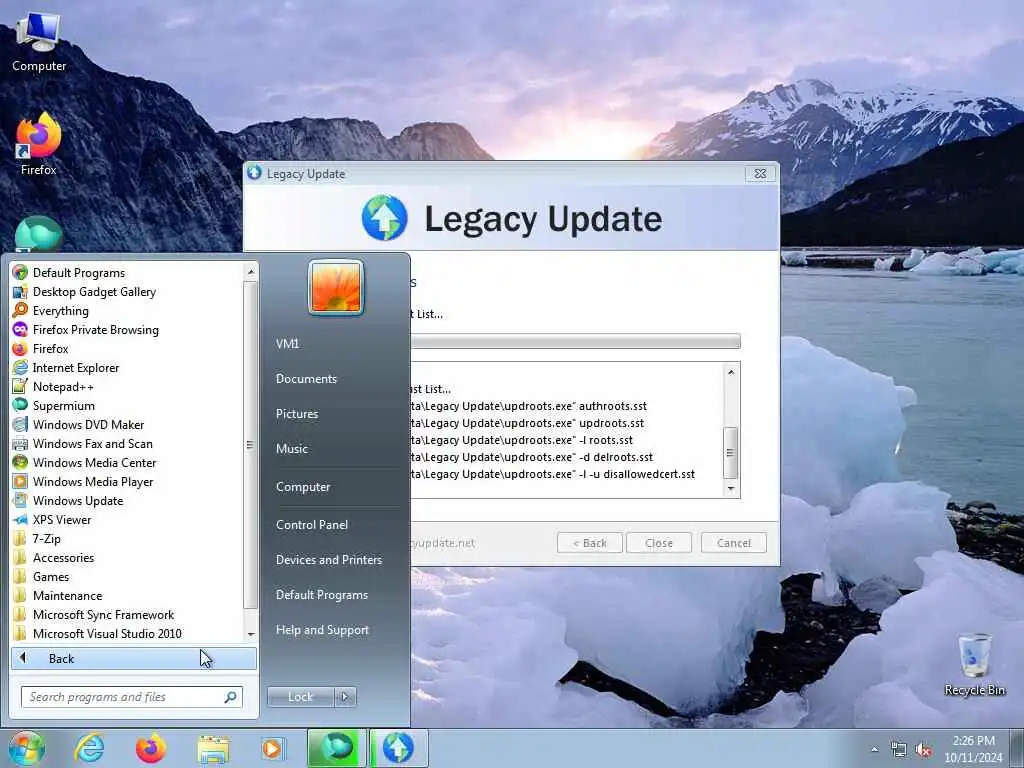Click the Start orb button

coord(26,748)
